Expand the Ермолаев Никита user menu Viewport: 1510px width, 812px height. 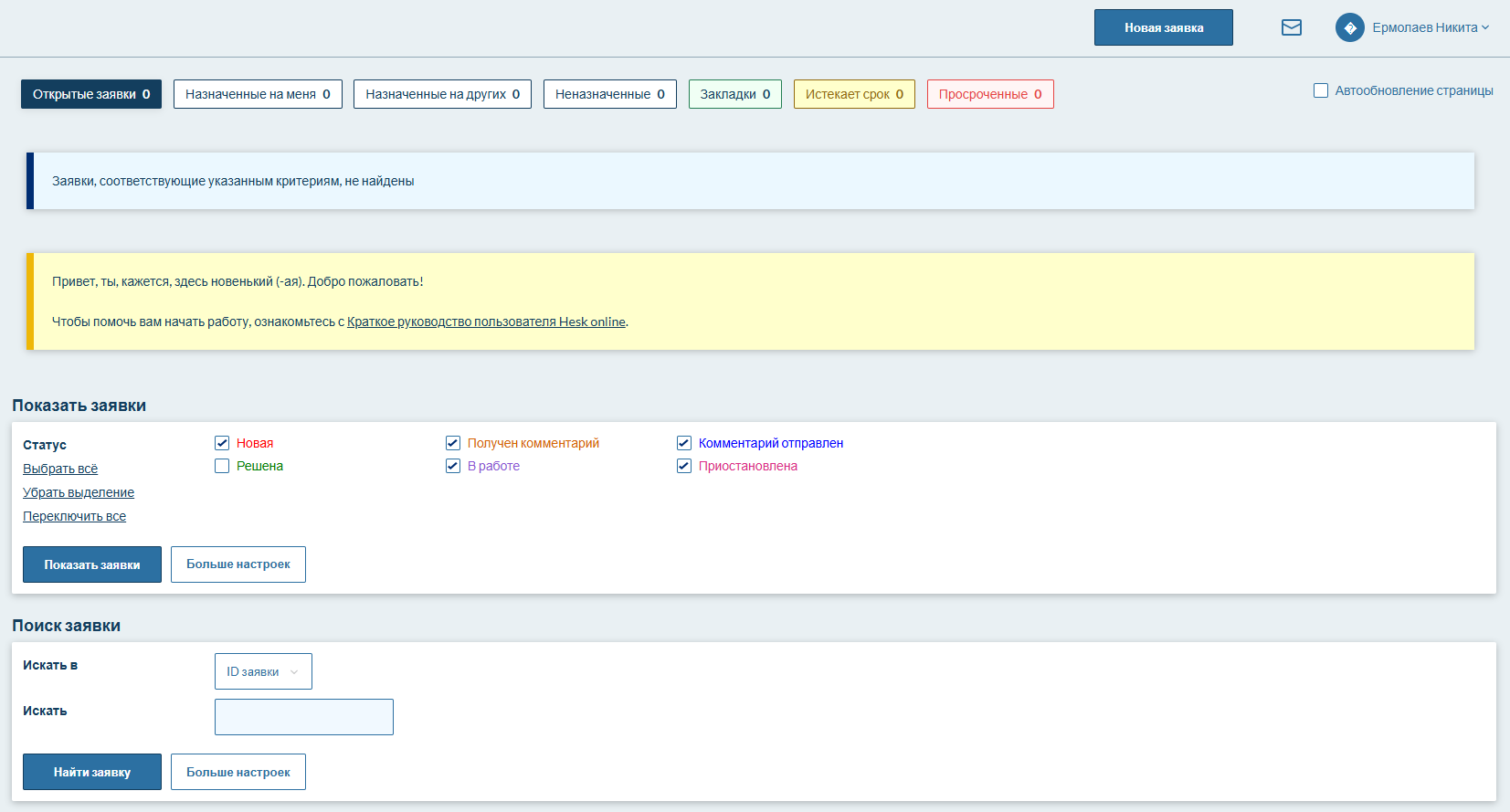1430,27
